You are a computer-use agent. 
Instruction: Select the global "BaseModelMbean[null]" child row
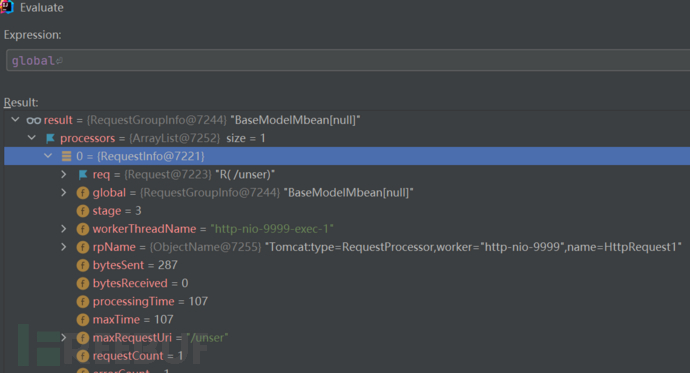347,193
